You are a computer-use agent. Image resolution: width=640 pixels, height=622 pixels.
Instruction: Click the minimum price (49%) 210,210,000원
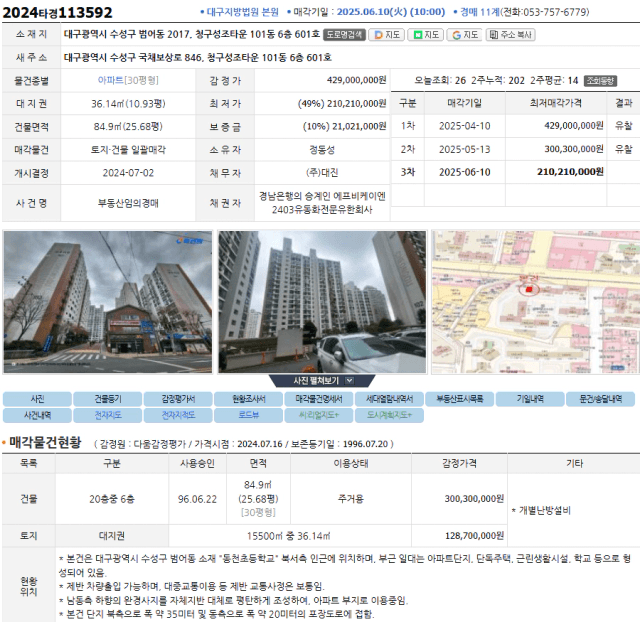[342, 104]
